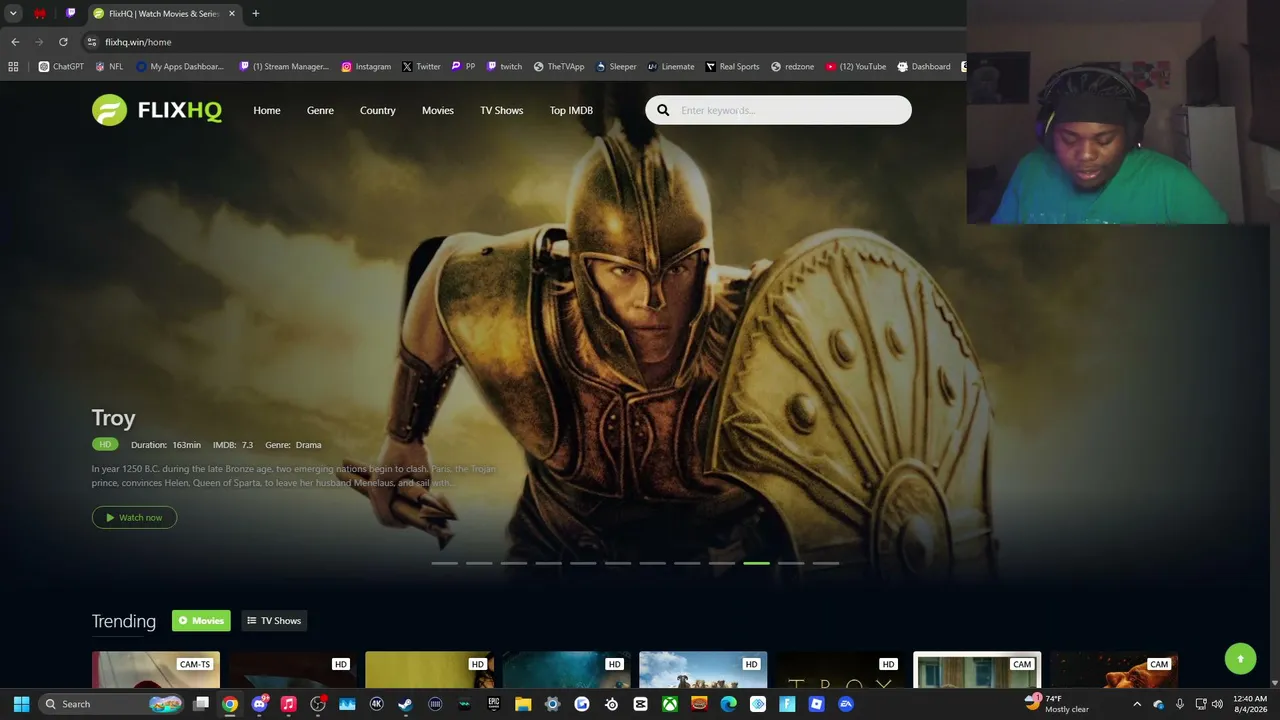1280x720 pixels.
Task: Open the Windows Start menu
Action: (21, 704)
